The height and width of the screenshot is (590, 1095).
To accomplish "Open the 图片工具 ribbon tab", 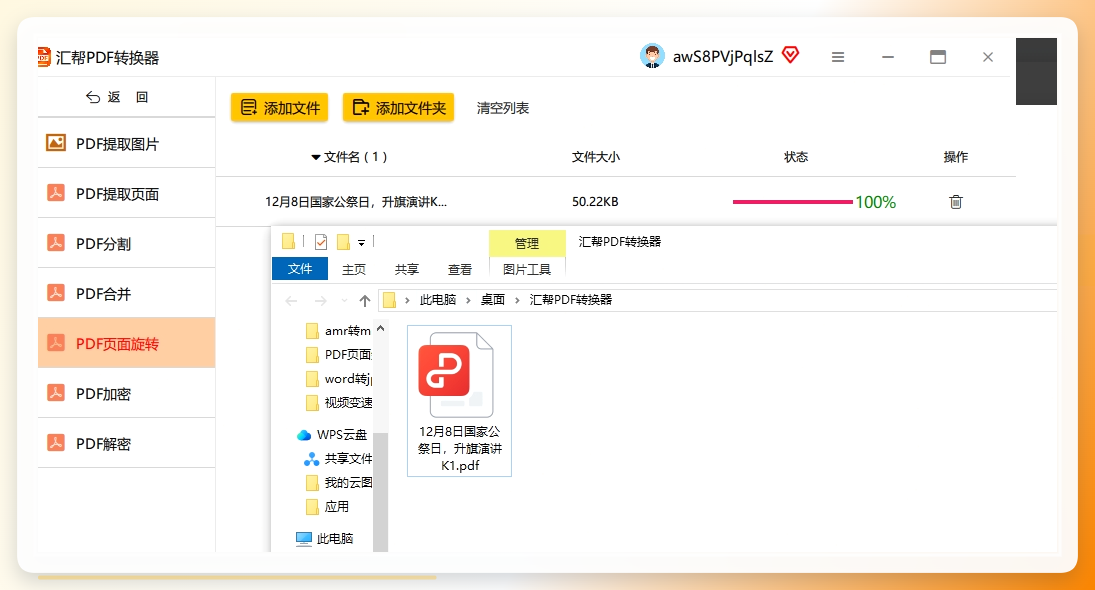I will (527, 270).
